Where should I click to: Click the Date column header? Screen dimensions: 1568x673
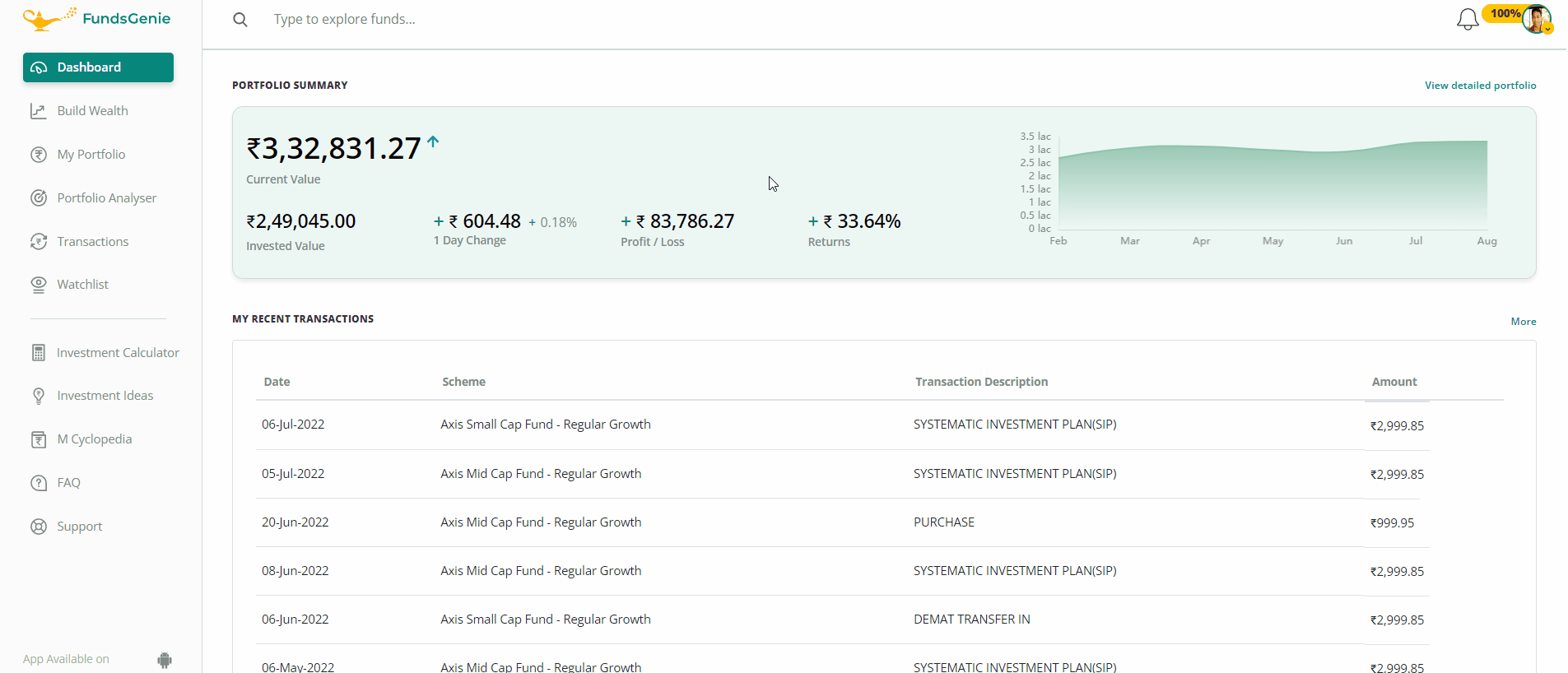coord(277,382)
